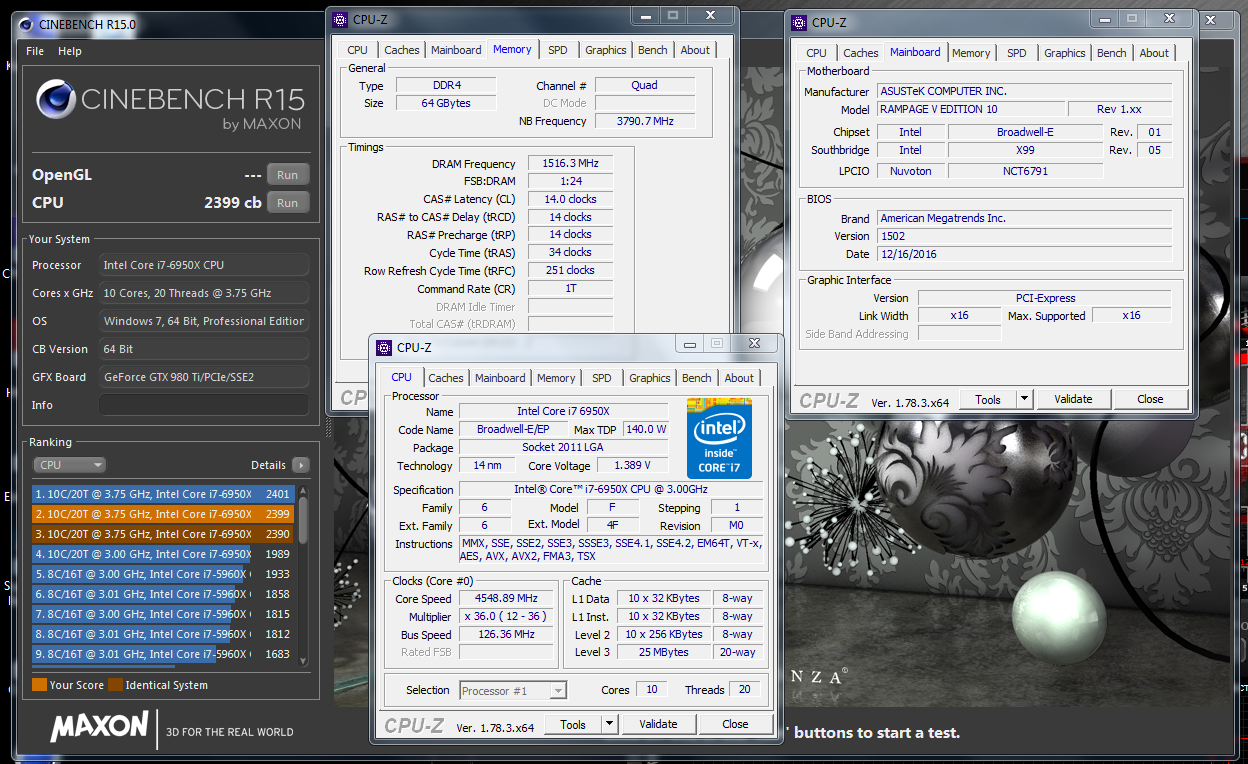Click Close button in Mainboard CPU-Z window
Viewport: 1248px width, 764px height.
[1150, 399]
